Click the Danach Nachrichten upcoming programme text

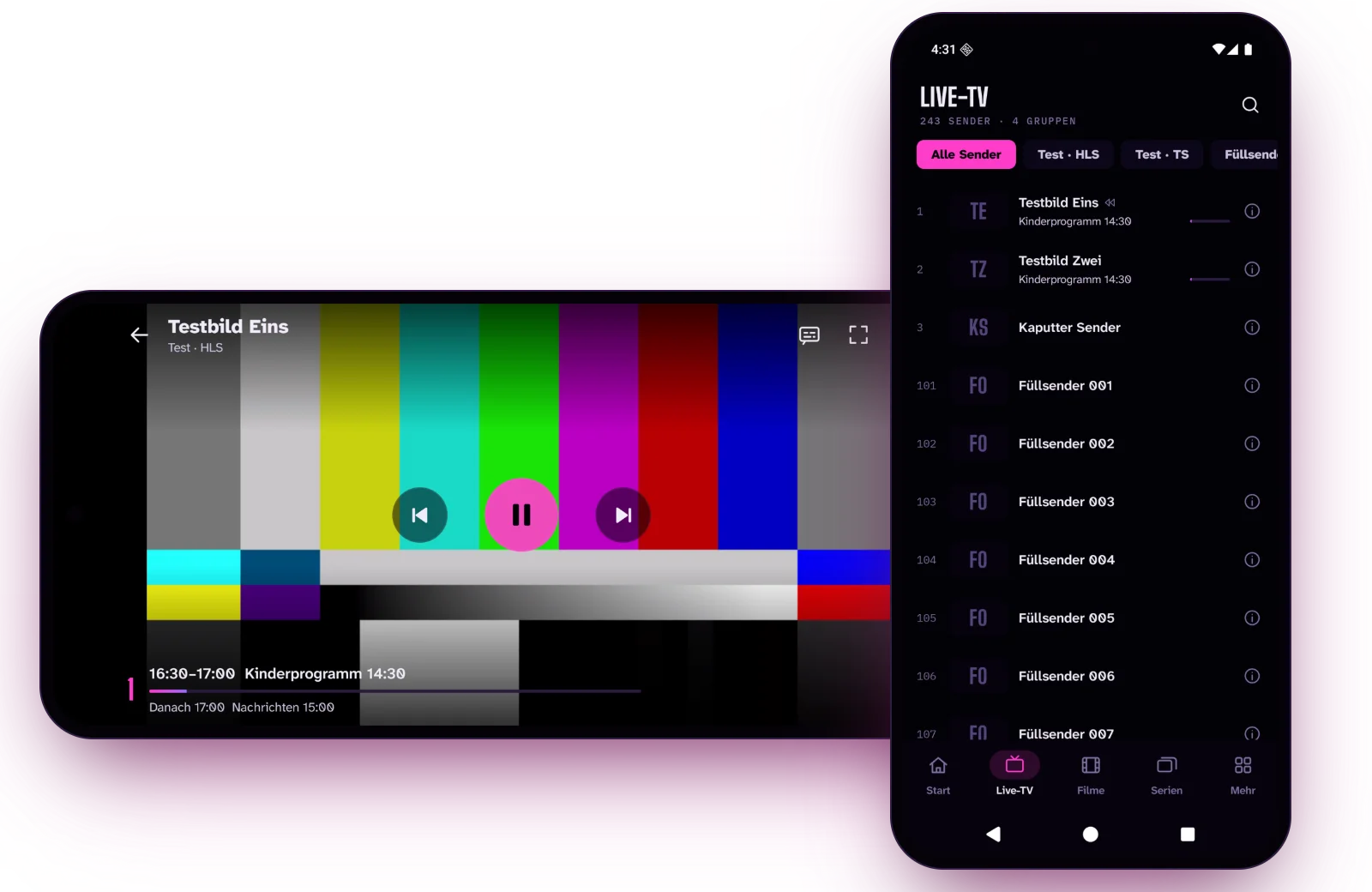coord(242,708)
